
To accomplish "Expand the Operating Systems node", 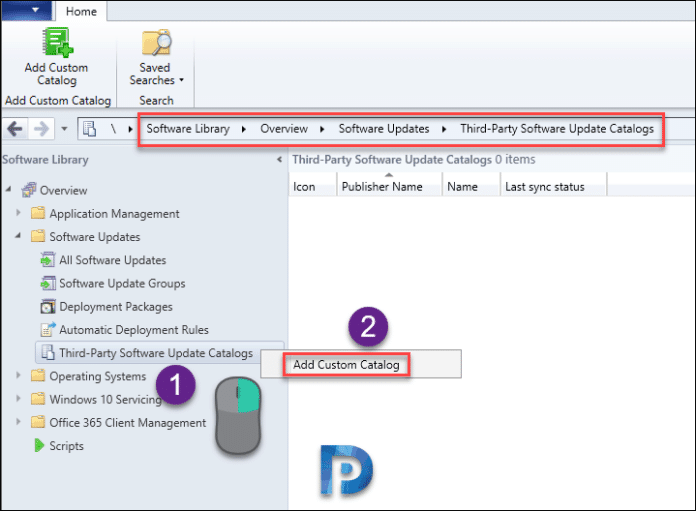I will pyautogui.click(x=18, y=375).
